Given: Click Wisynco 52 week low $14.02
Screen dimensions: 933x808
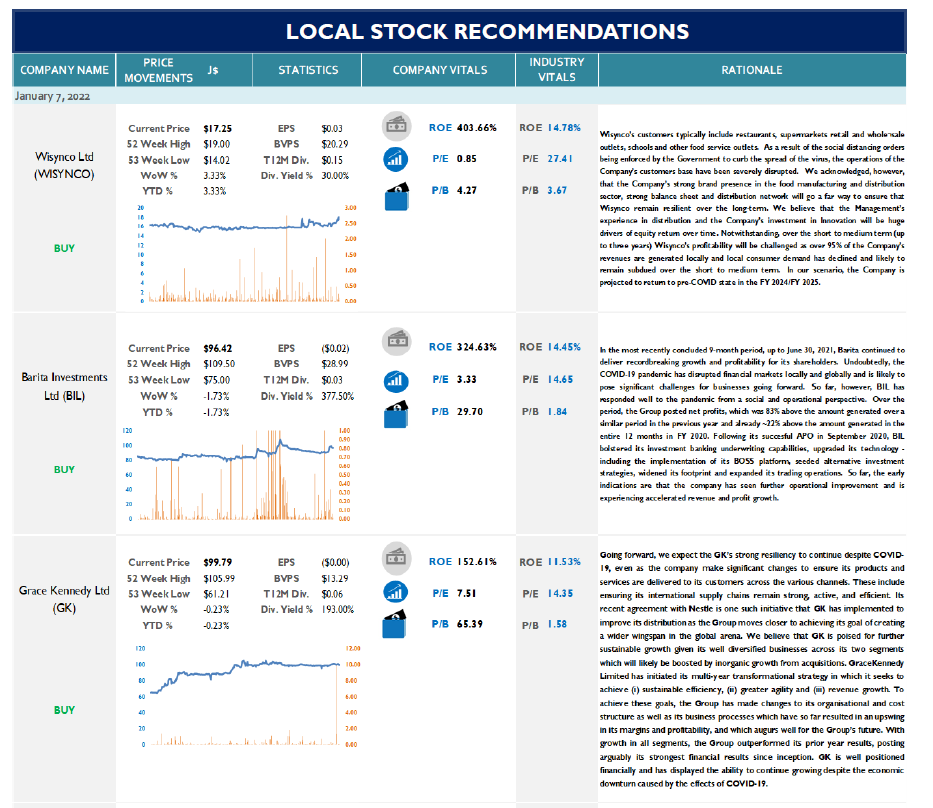Looking at the screenshot, I should click(x=217, y=160).
